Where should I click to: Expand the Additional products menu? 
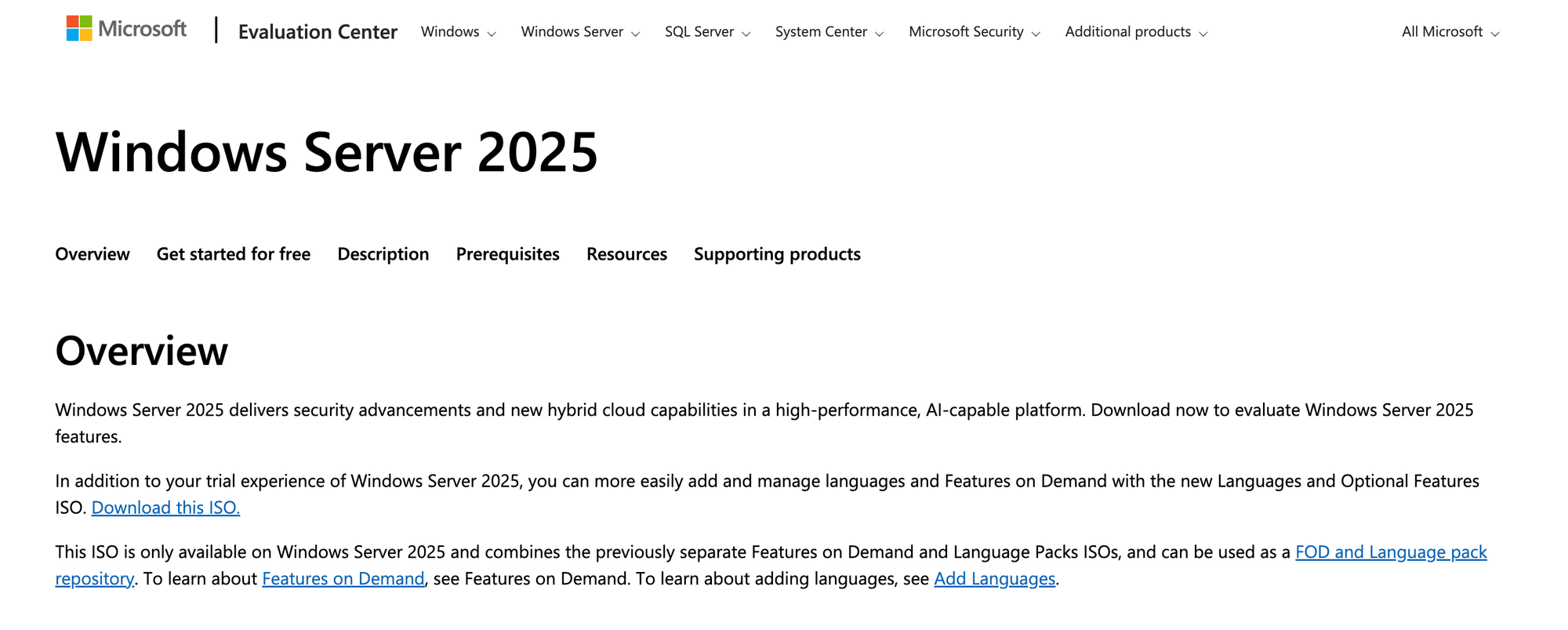[x=1136, y=32]
